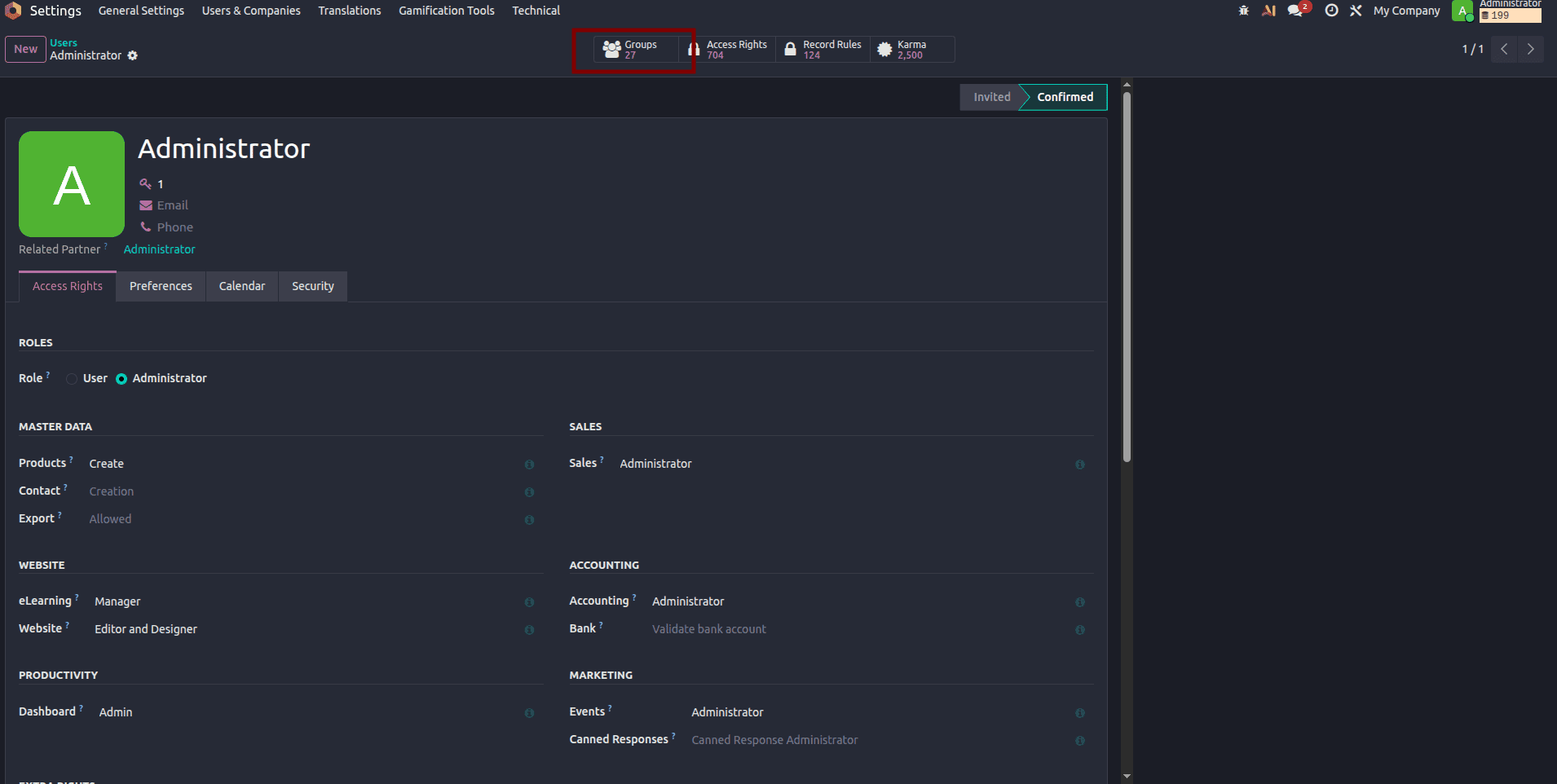Open the Dashboard Admin dropdown
Screen dimensions: 1557x784
[307, 712]
